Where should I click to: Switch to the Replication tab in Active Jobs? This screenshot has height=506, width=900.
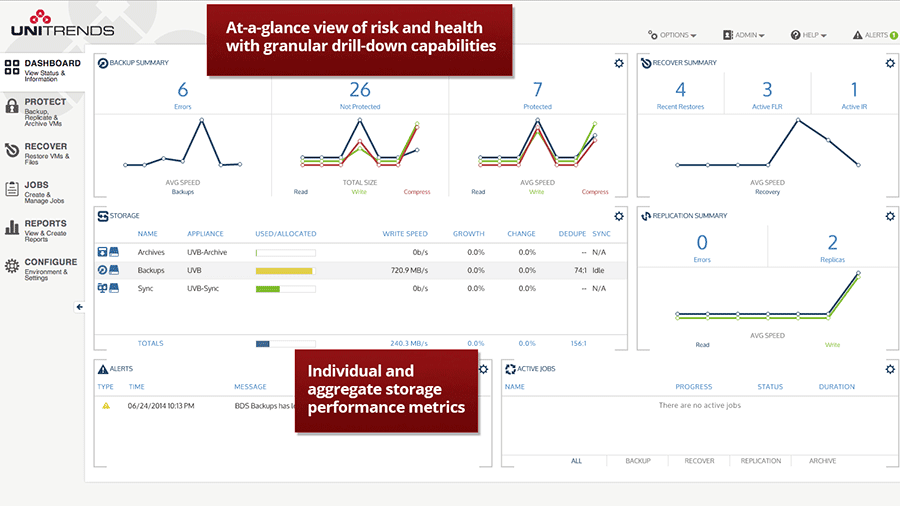point(761,461)
